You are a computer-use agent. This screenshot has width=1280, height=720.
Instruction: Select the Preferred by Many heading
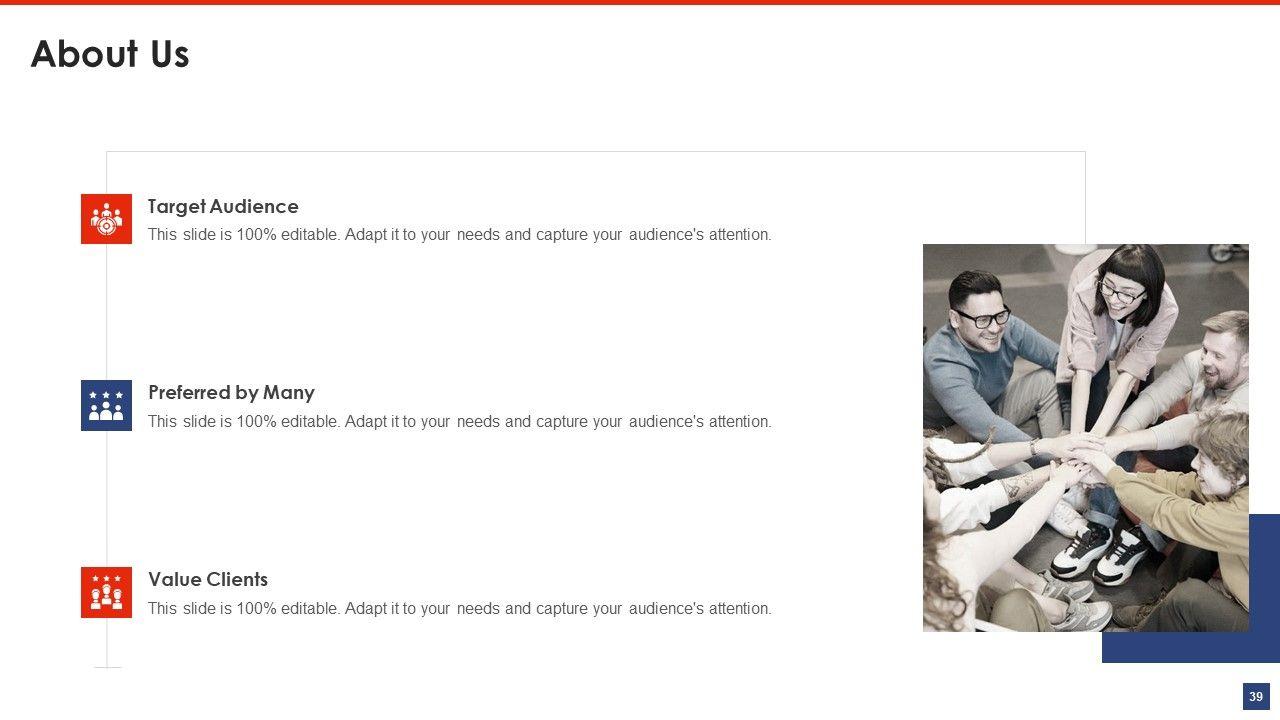tap(231, 393)
